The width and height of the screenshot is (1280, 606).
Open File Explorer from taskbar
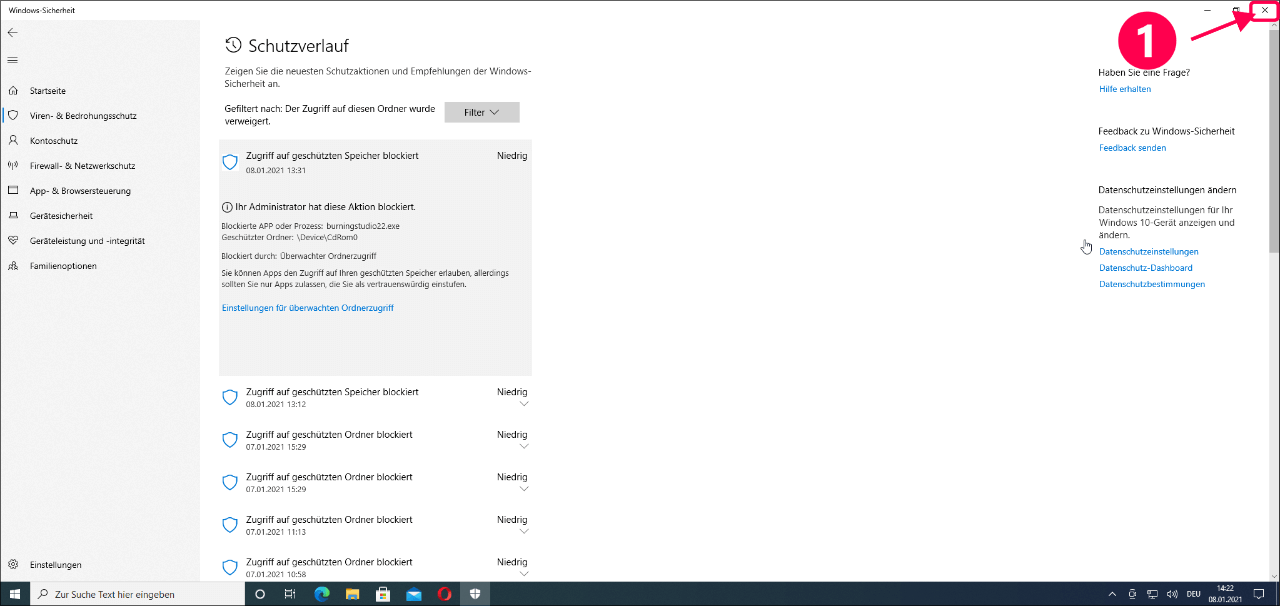tap(352, 594)
